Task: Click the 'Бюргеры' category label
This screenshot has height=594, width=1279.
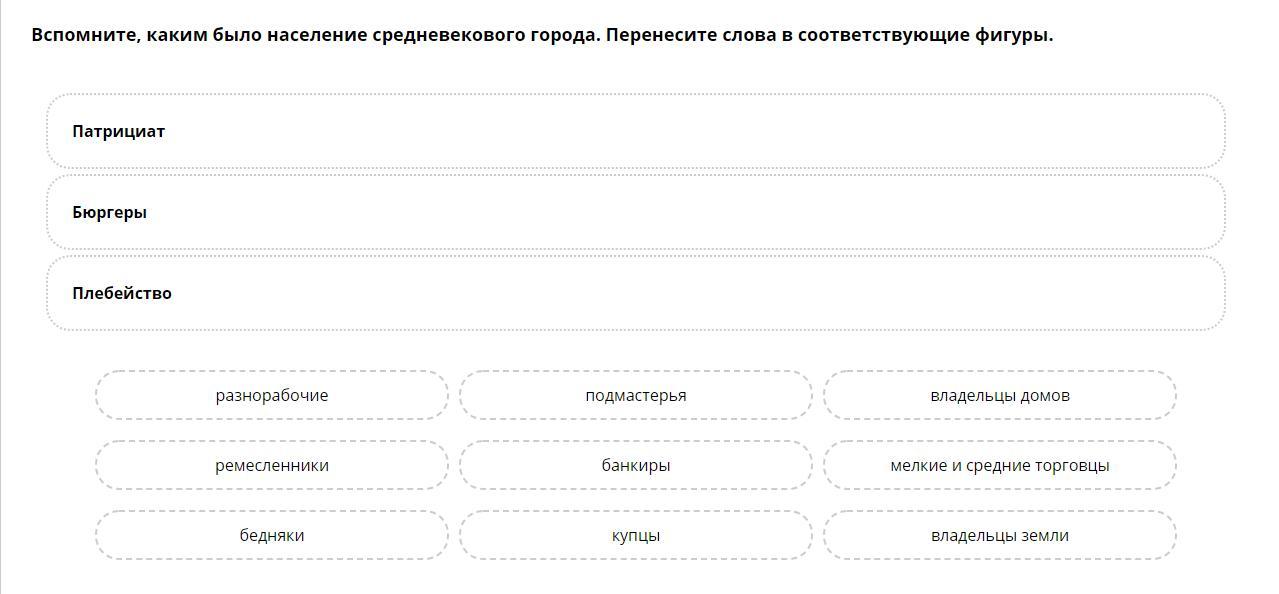Action: coord(110,212)
